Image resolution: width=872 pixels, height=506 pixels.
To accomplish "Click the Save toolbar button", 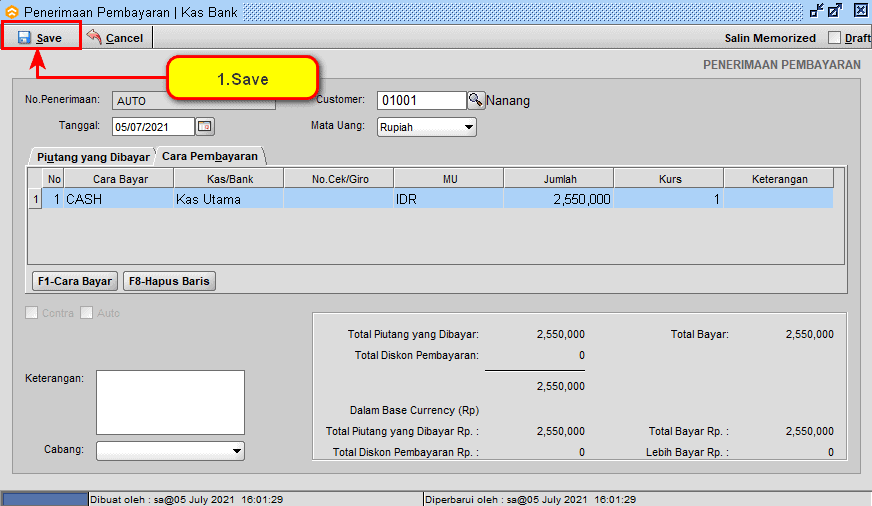I will point(41,37).
